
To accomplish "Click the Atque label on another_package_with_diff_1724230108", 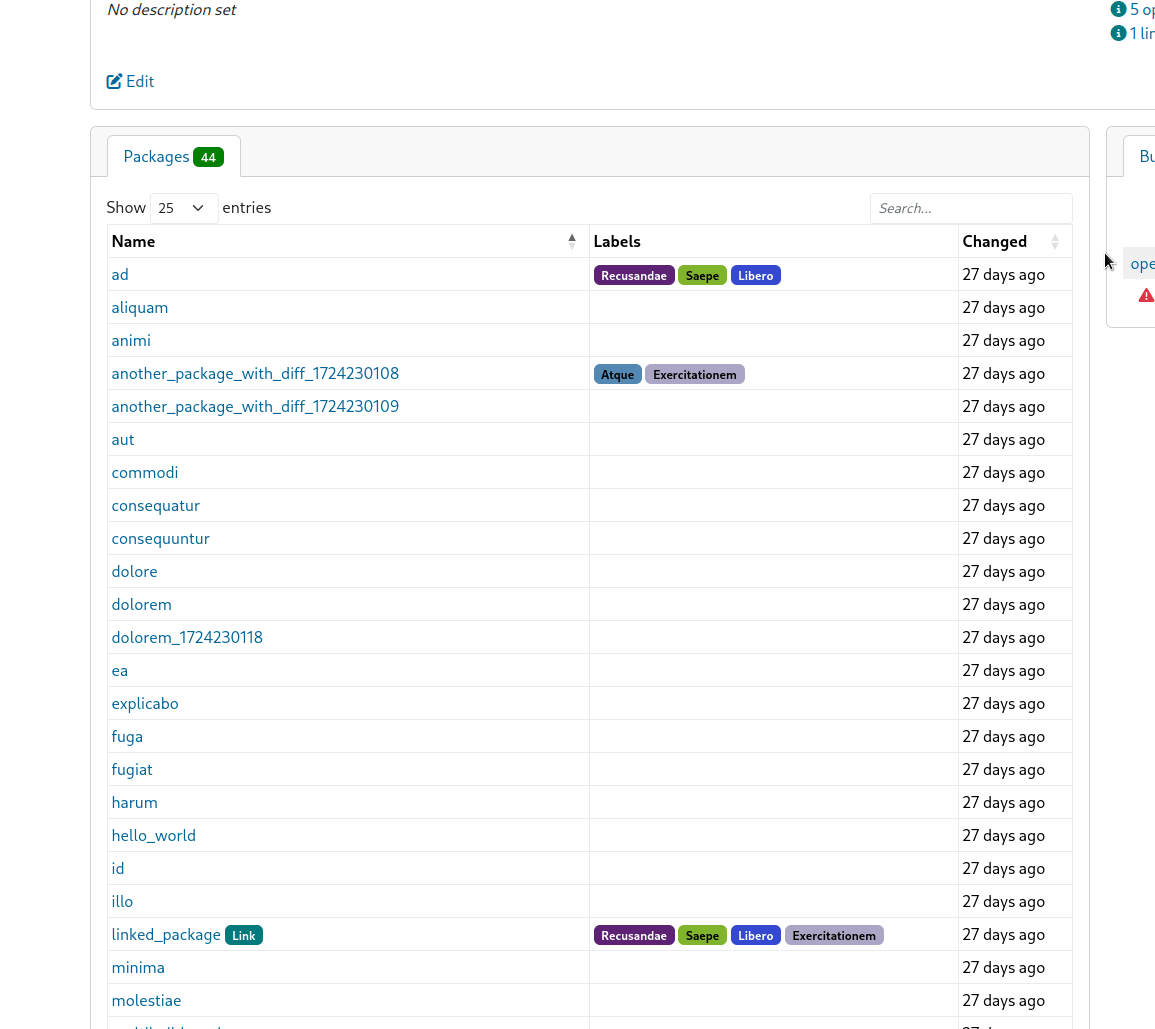I will click(617, 374).
